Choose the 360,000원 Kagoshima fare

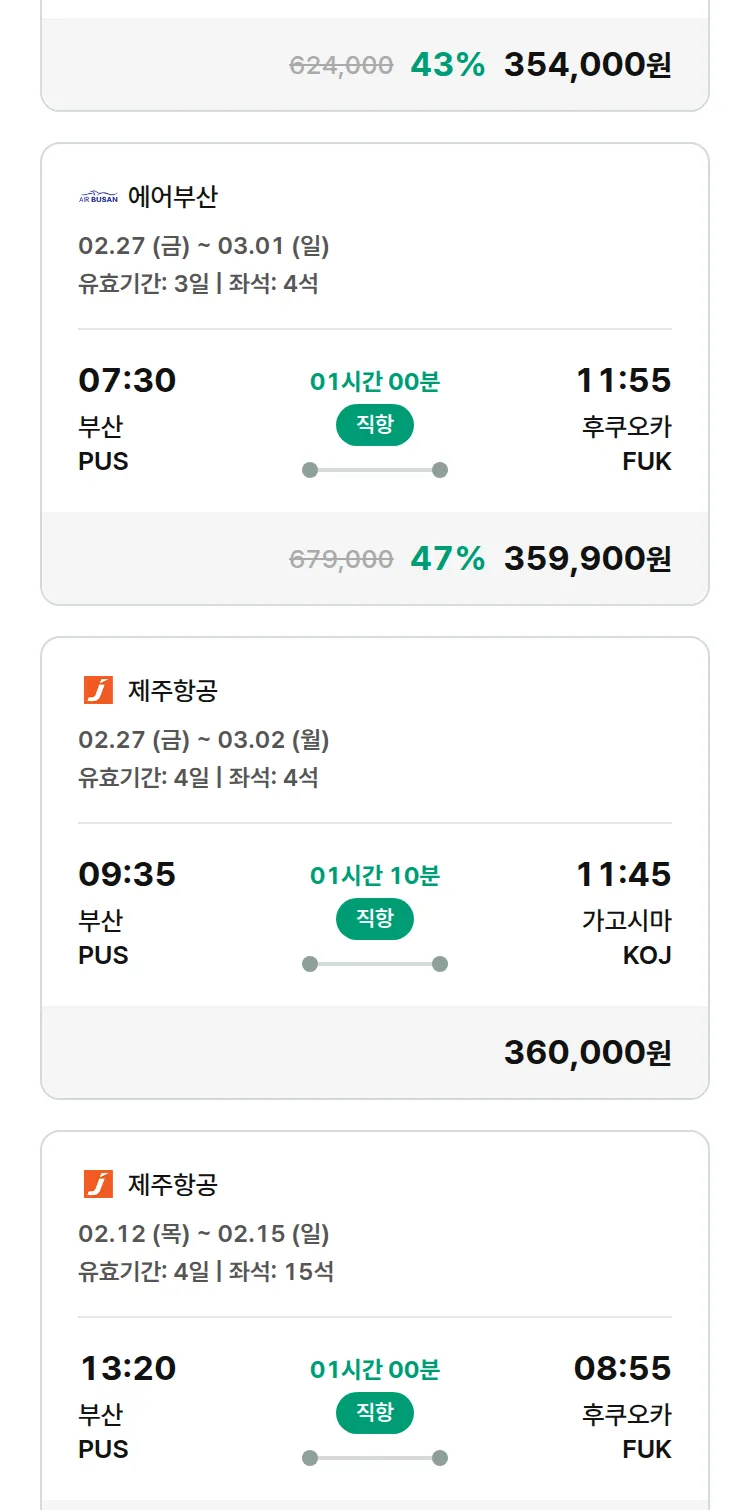(587, 1052)
